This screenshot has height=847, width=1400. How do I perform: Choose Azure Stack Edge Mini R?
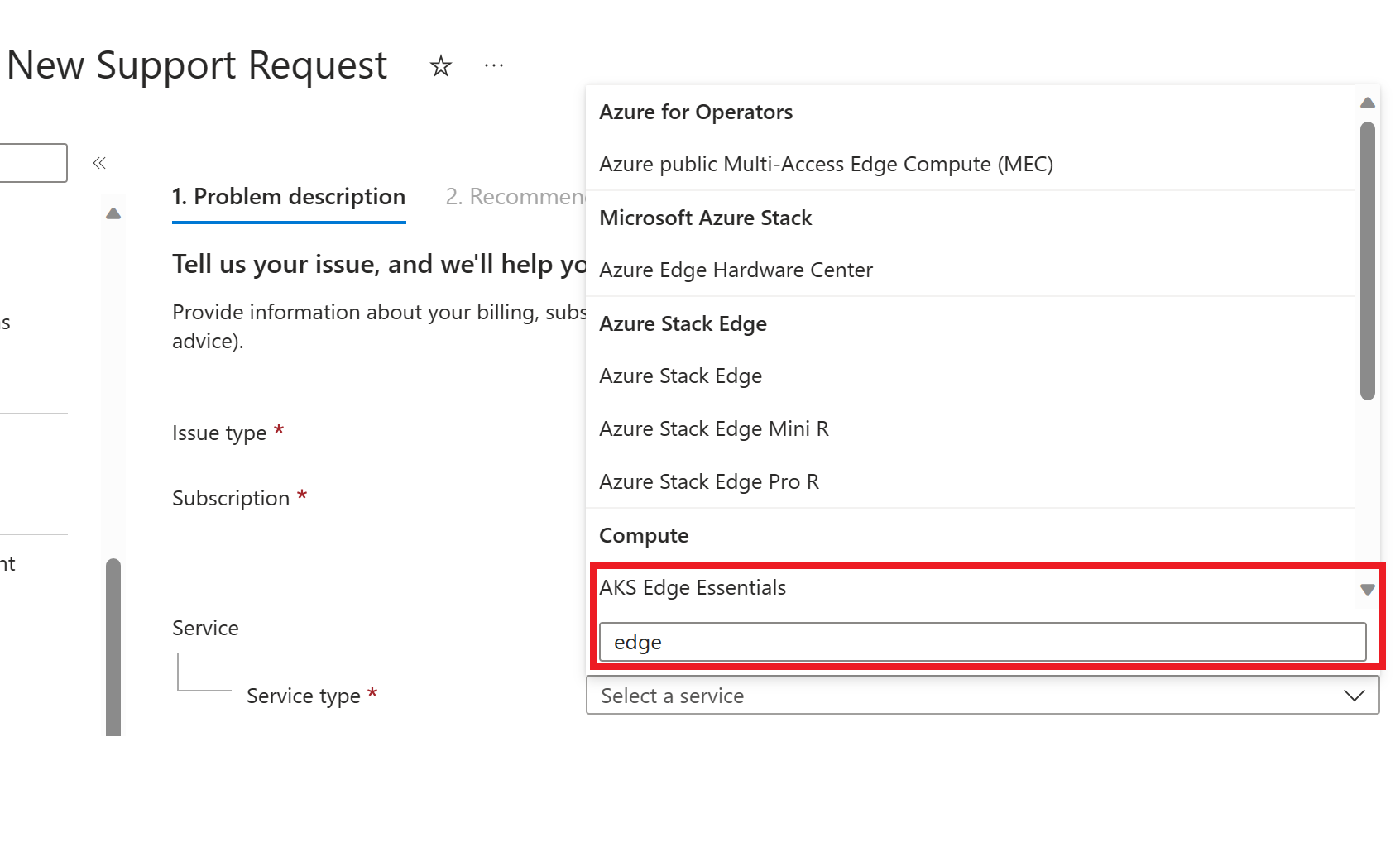pyautogui.click(x=713, y=429)
